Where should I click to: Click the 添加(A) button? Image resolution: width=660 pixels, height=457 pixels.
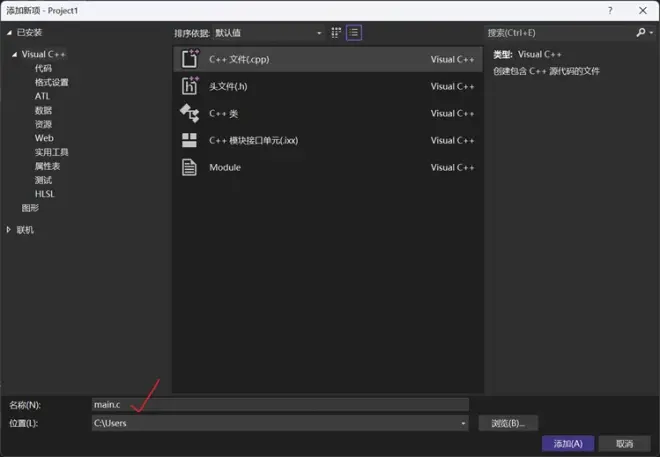568,444
